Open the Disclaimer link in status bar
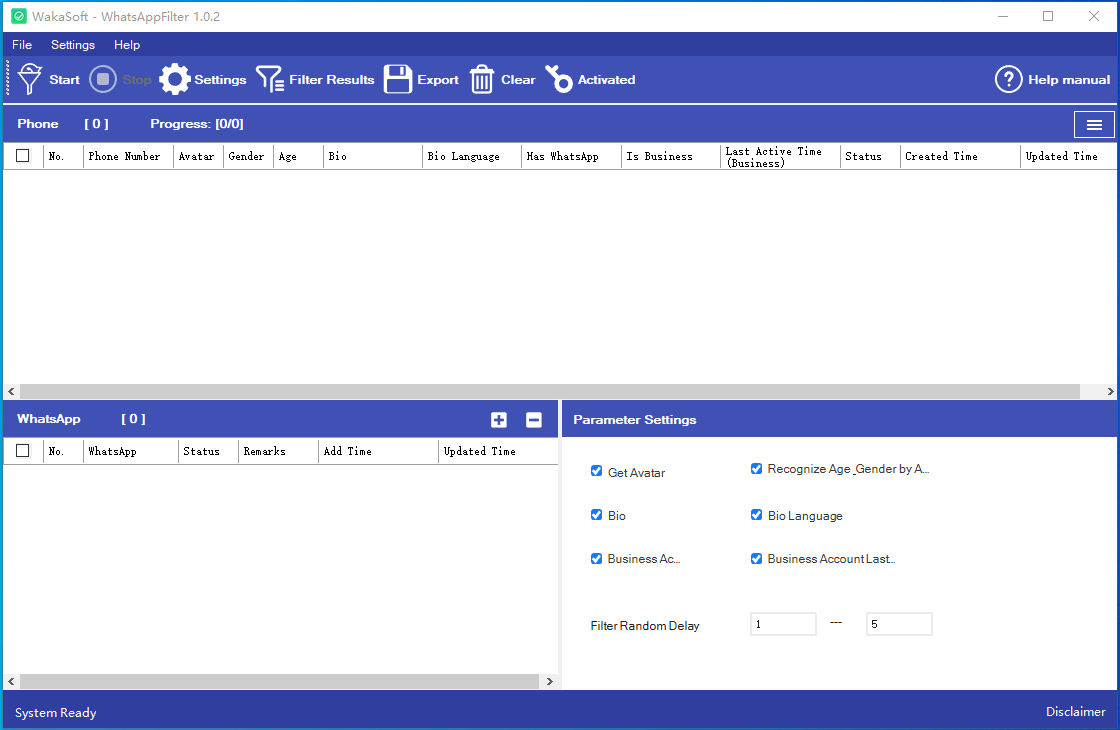 point(1076,711)
